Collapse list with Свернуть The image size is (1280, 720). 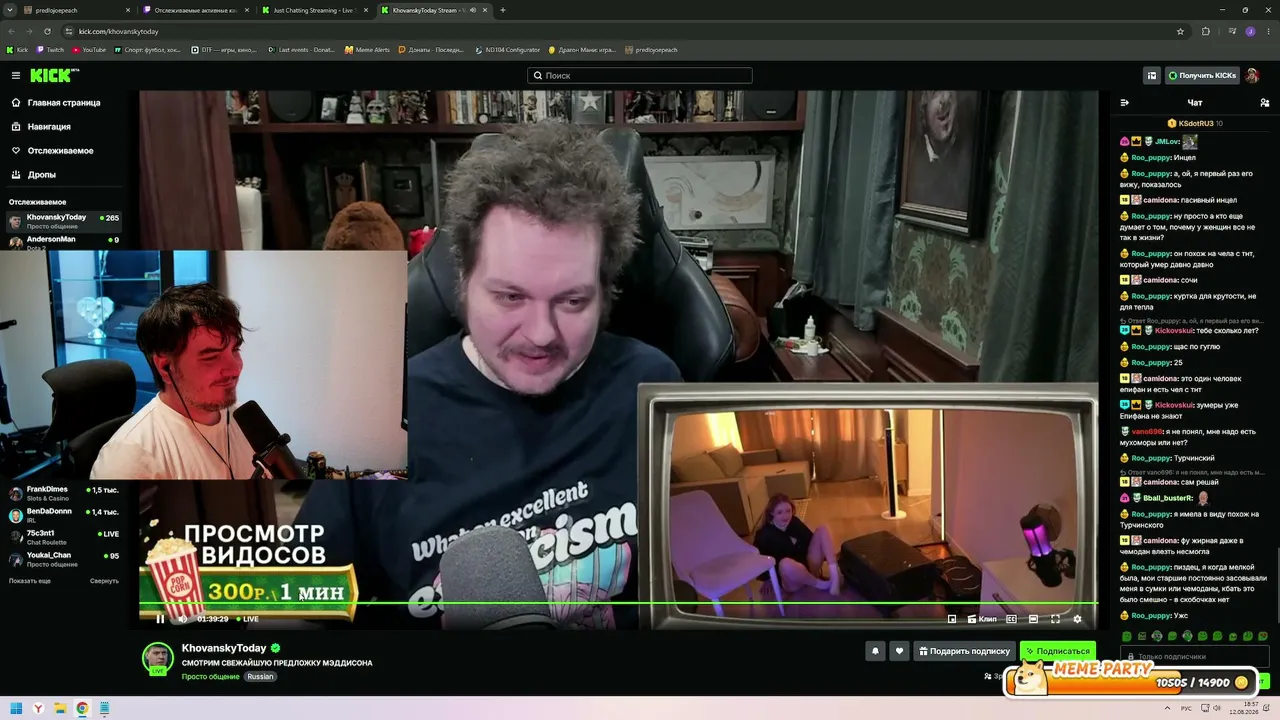point(104,581)
